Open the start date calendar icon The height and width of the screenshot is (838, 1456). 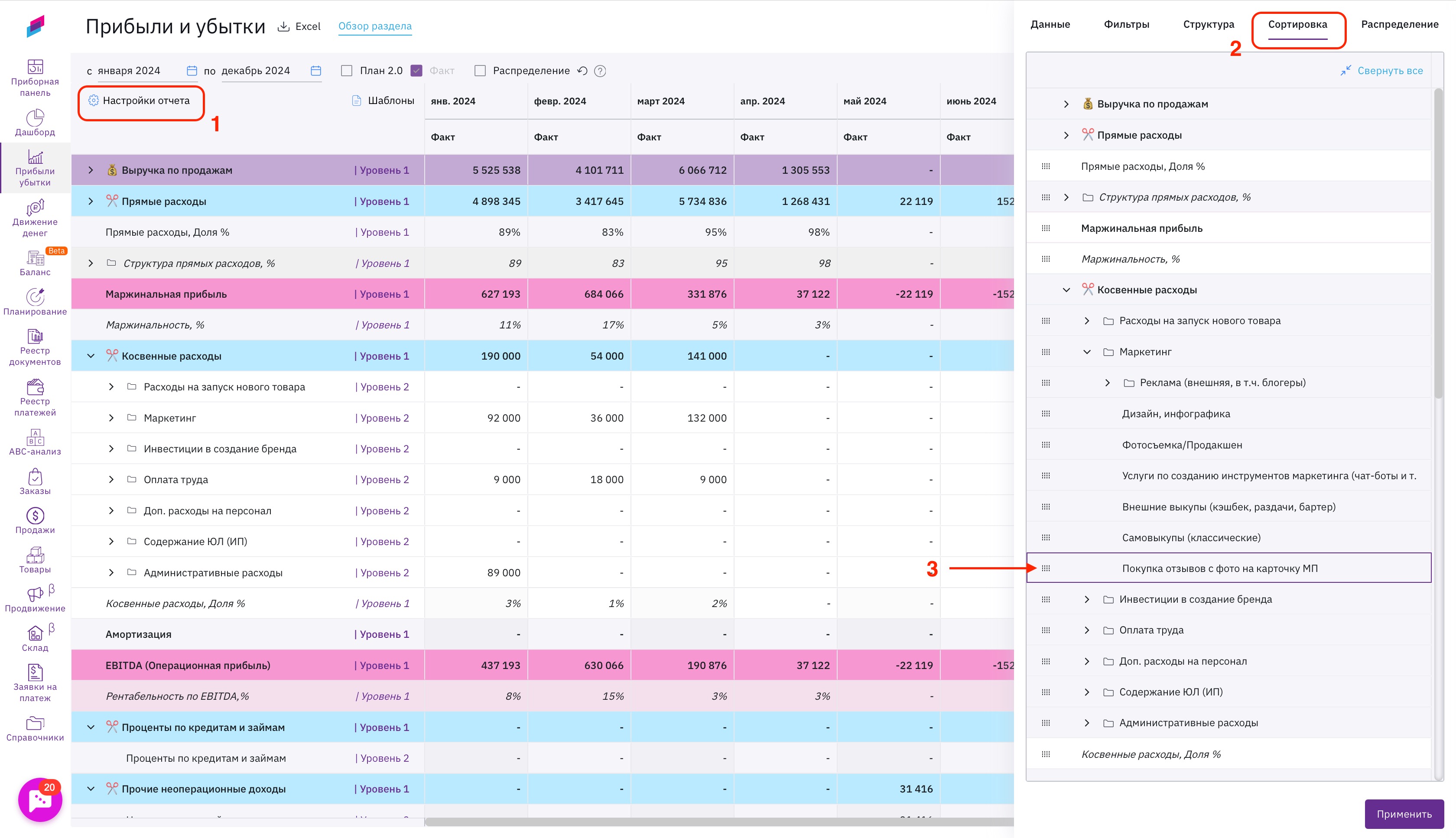pyautogui.click(x=192, y=71)
